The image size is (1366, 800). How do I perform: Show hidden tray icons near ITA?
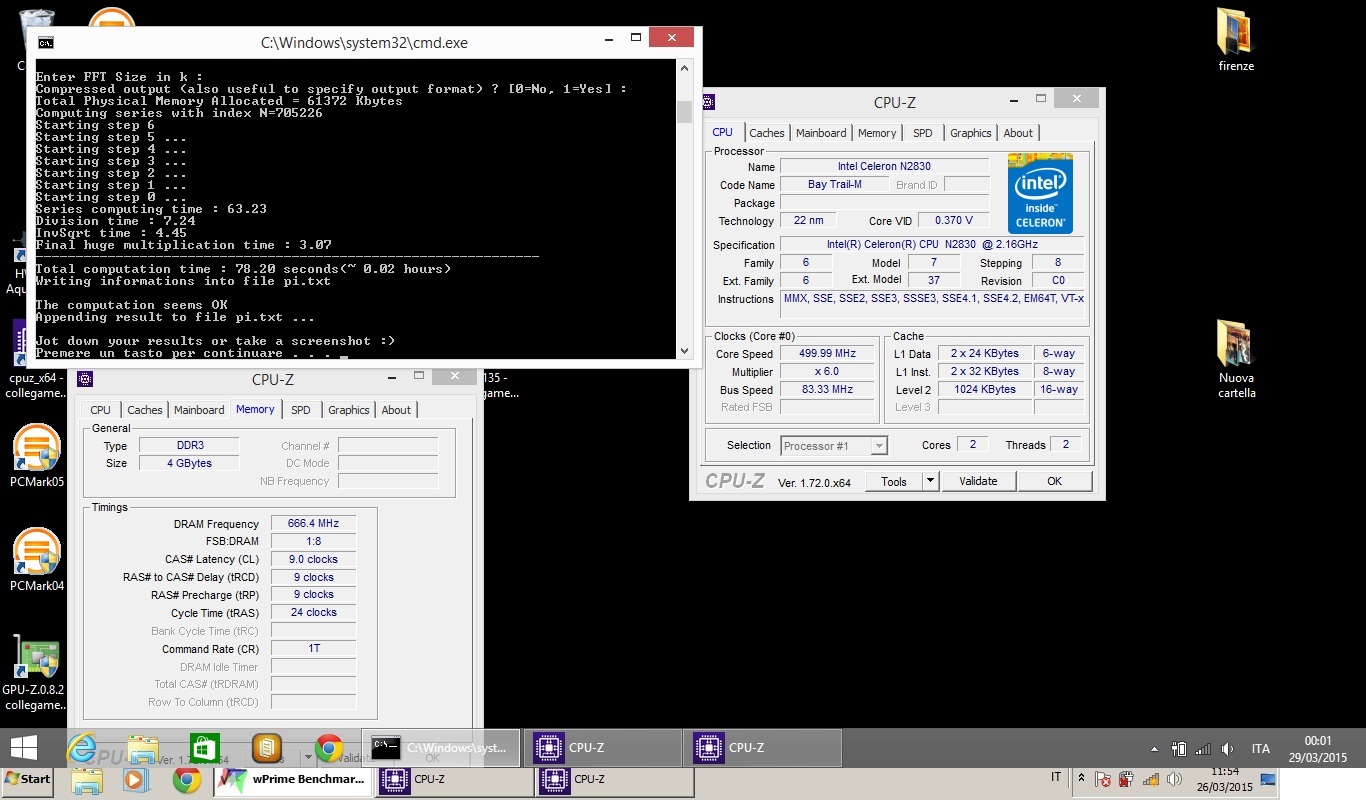pyautogui.click(x=1155, y=749)
